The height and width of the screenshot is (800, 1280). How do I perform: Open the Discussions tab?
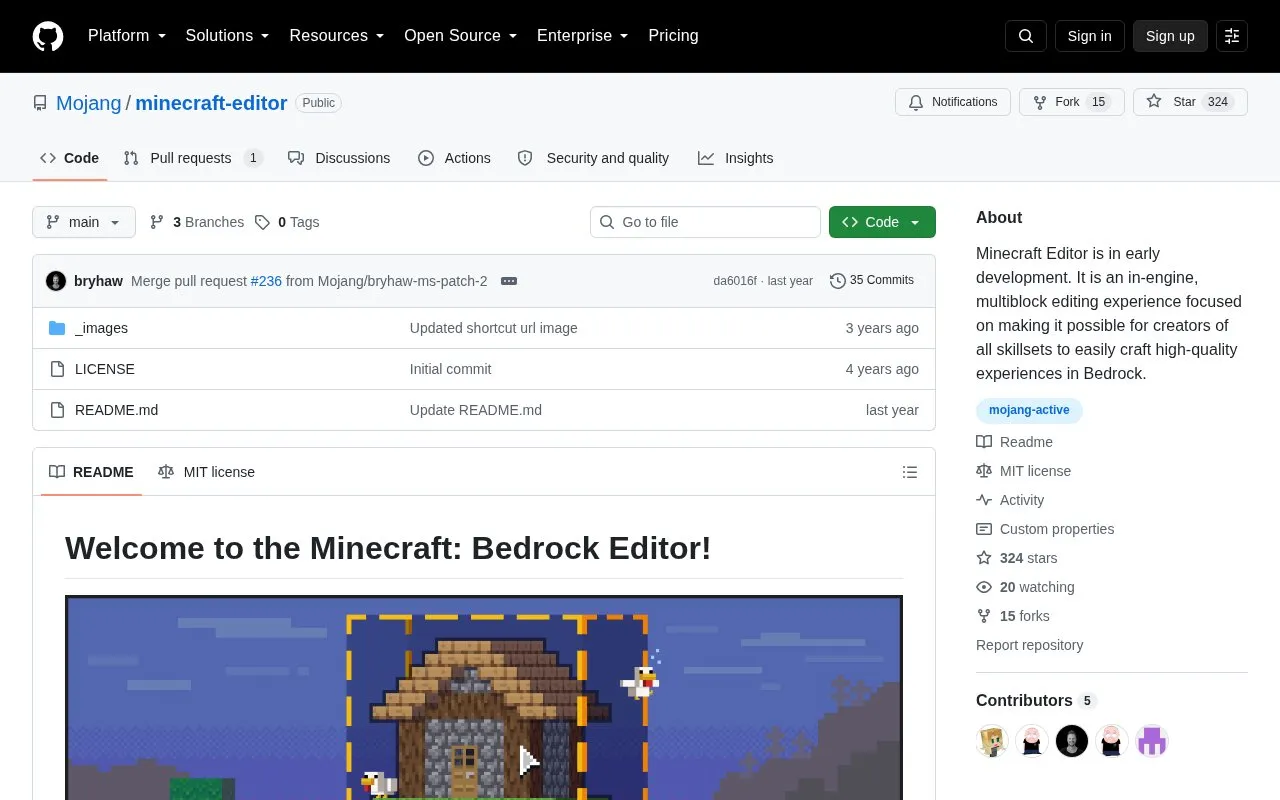tap(339, 158)
